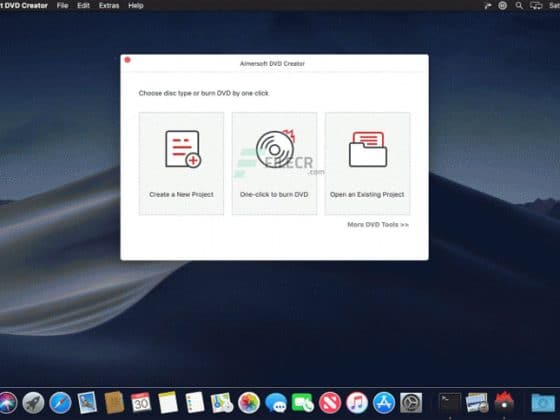Open Notes app in the Dock
560x420 pixels.
click(x=168, y=402)
